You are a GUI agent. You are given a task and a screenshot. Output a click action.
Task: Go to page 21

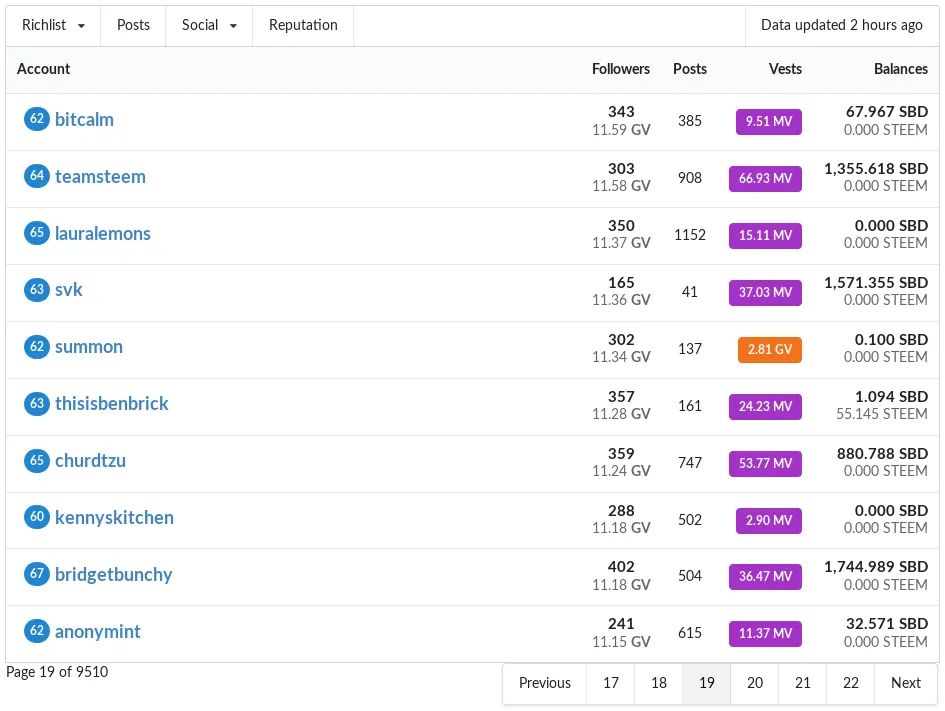click(803, 683)
